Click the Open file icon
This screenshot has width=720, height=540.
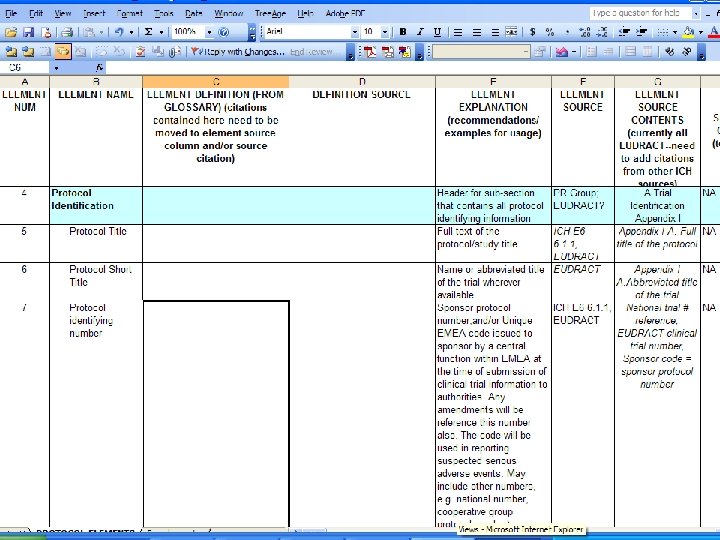11,32
